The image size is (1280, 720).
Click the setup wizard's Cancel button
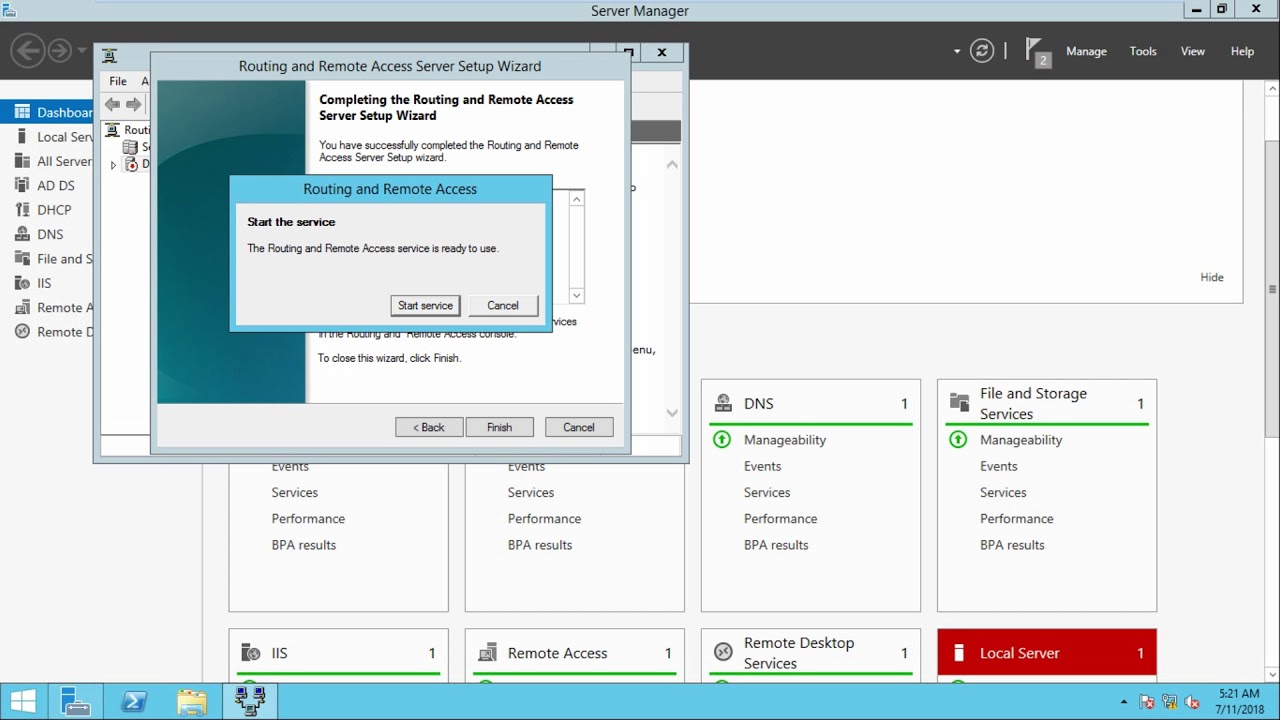pyautogui.click(x=578, y=427)
